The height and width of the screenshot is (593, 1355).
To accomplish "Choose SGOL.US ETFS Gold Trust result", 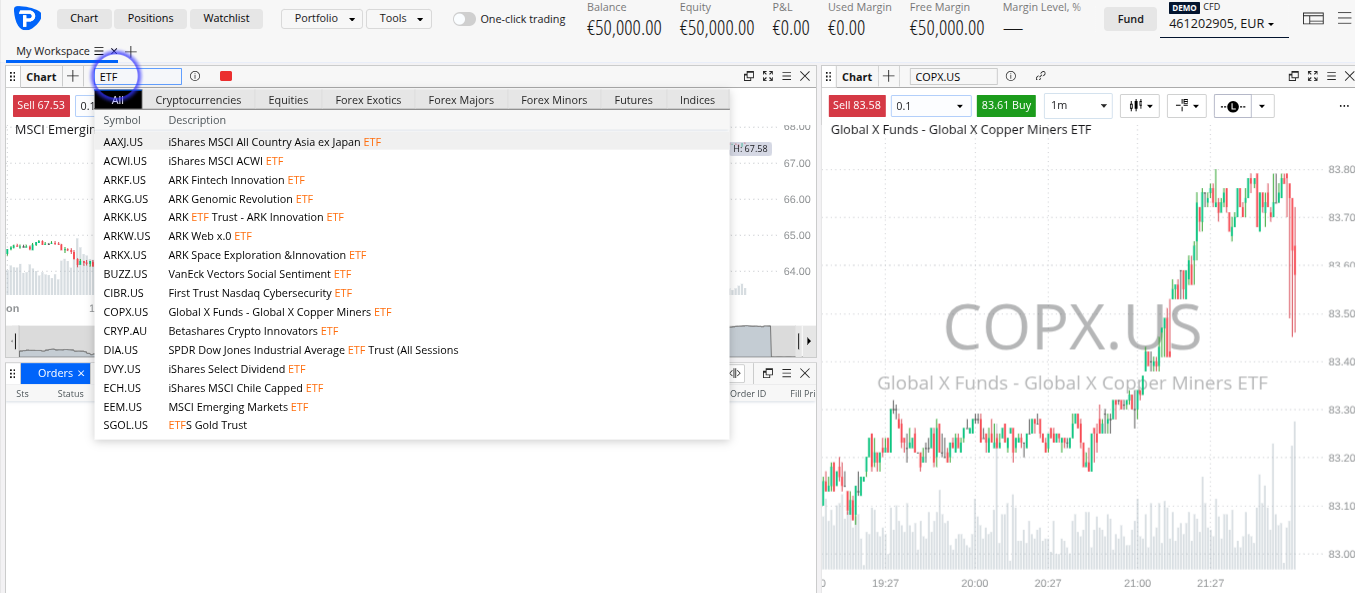I will tap(412, 425).
